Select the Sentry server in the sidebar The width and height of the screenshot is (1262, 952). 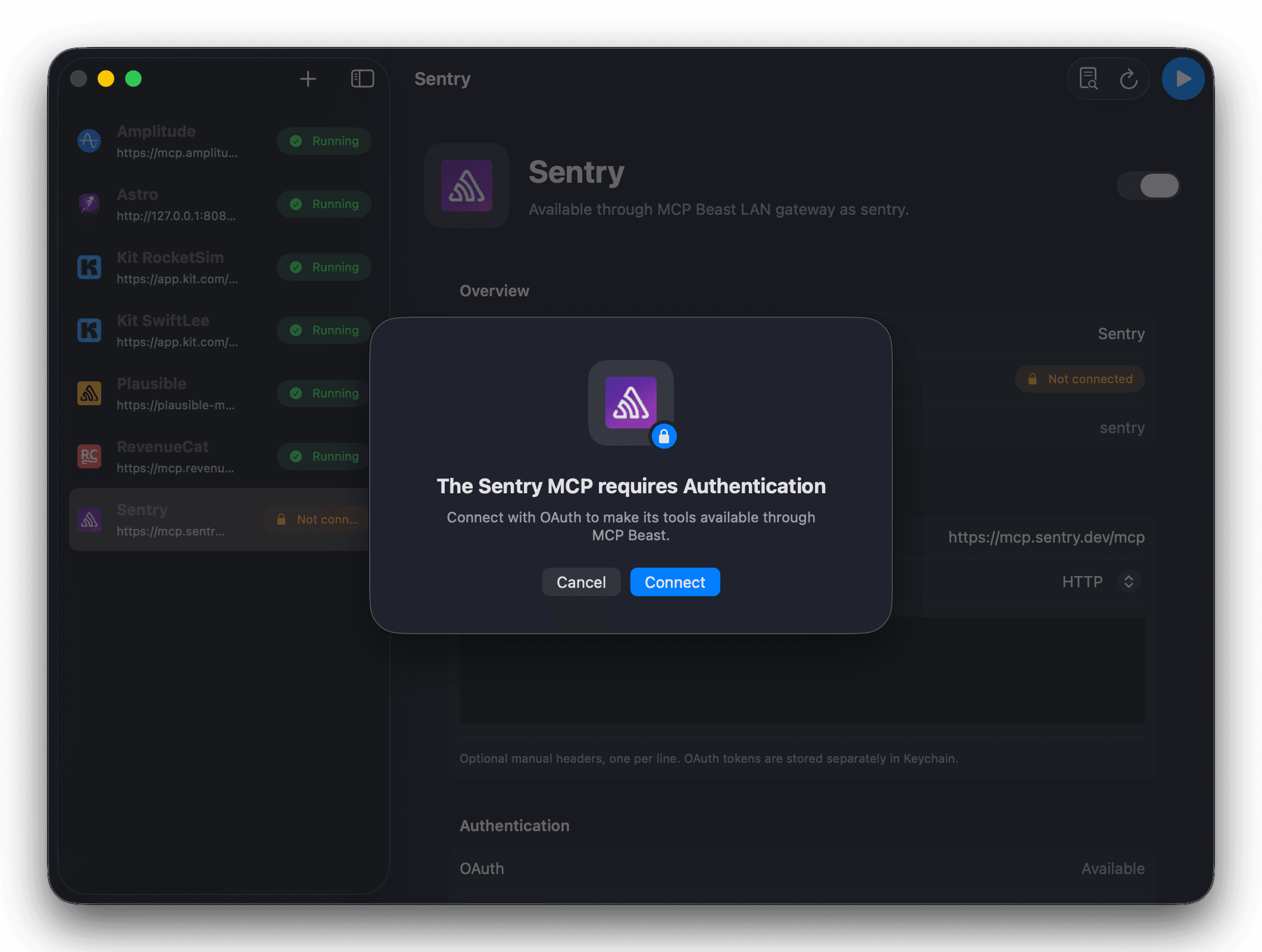coord(219,519)
